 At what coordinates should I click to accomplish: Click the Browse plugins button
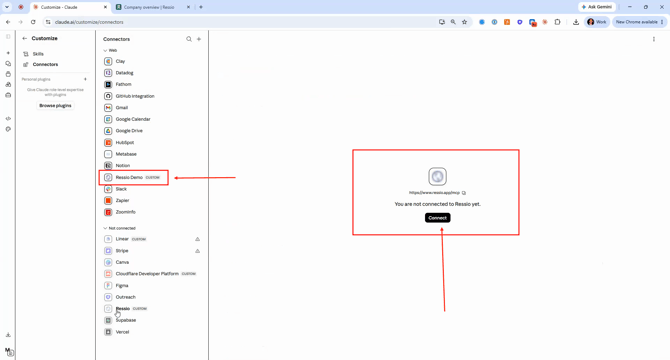[55, 105]
